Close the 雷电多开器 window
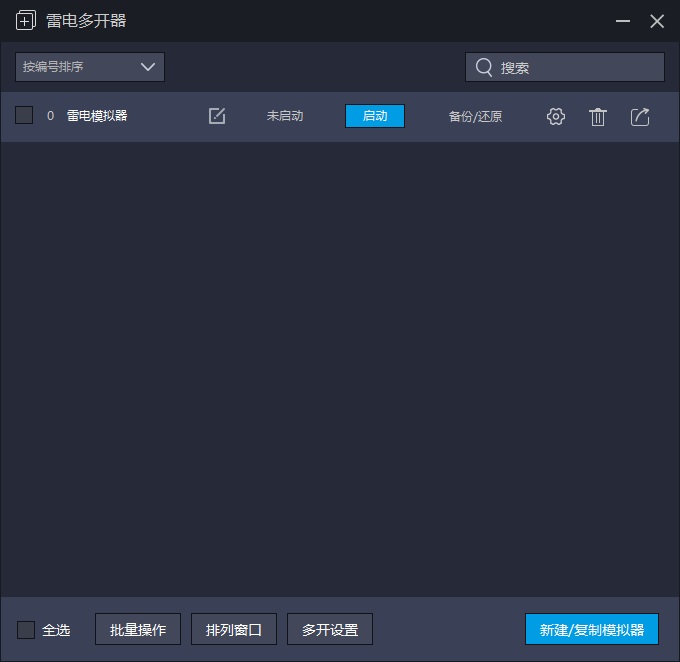Viewport: 680px width, 662px height. pos(657,21)
